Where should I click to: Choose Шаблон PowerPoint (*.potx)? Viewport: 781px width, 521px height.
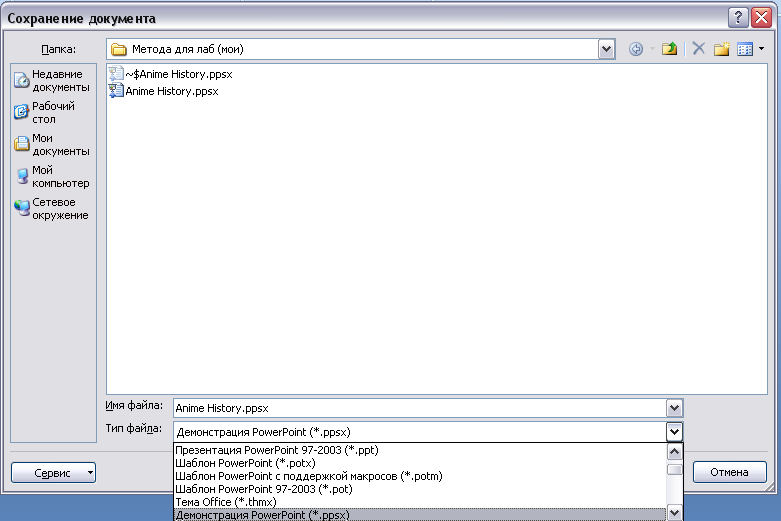tap(420, 463)
